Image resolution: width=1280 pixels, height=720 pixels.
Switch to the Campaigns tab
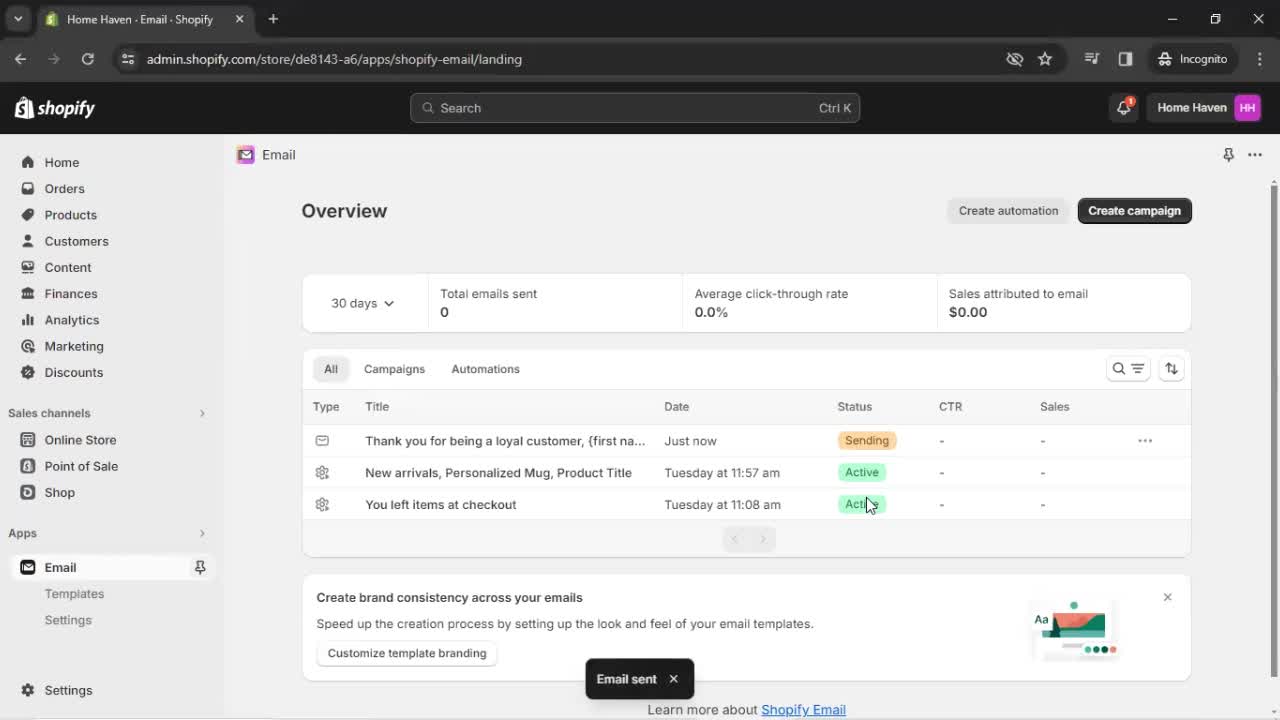394,369
